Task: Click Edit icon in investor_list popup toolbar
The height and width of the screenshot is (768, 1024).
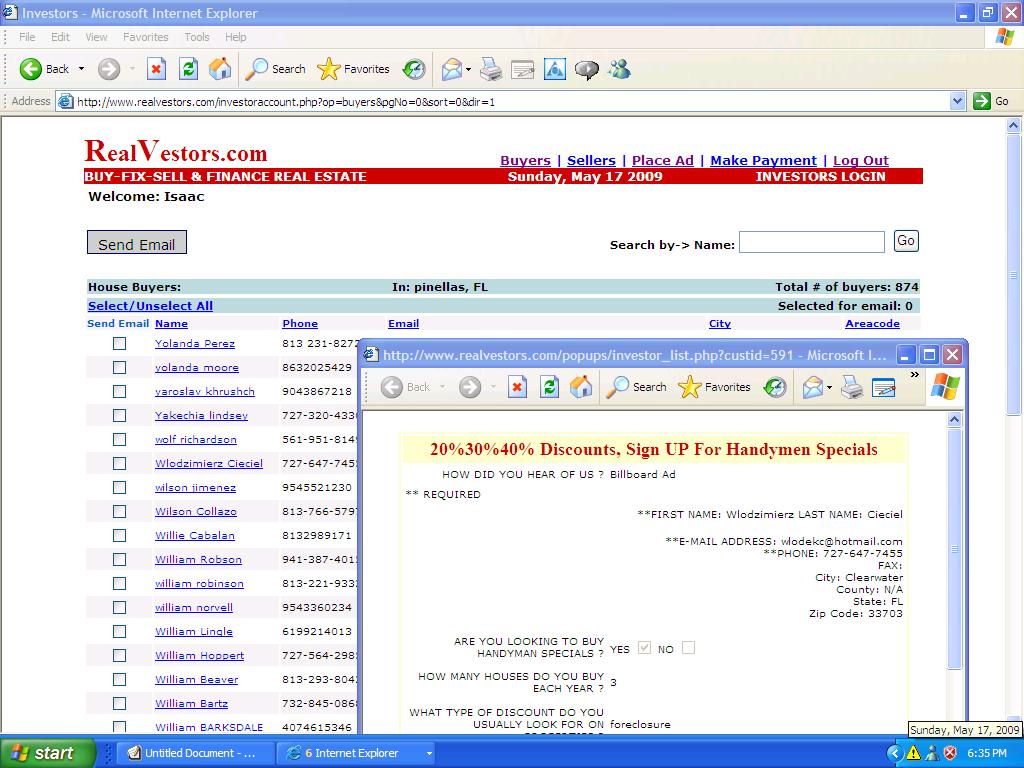Action: coord(884,387)
